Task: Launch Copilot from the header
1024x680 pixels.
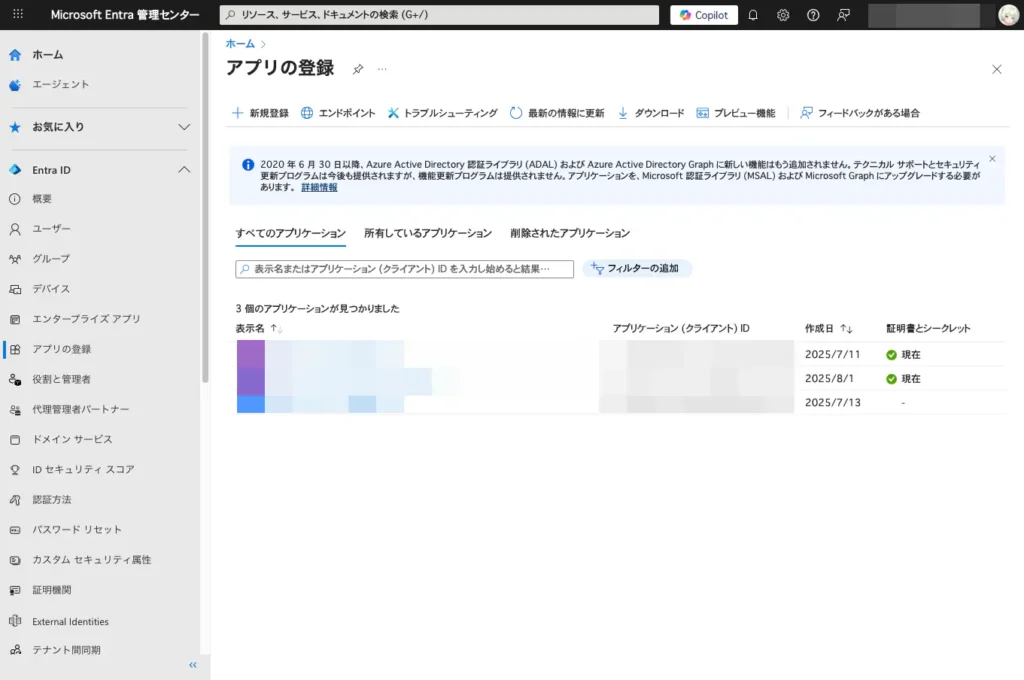Action: (x=703, y=15)
